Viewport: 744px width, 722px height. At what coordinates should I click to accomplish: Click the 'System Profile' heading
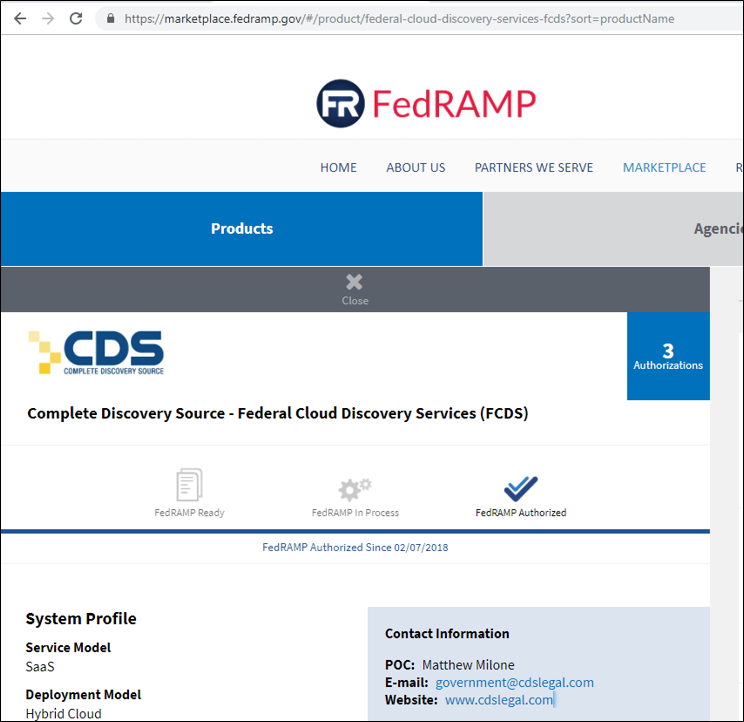81,619
